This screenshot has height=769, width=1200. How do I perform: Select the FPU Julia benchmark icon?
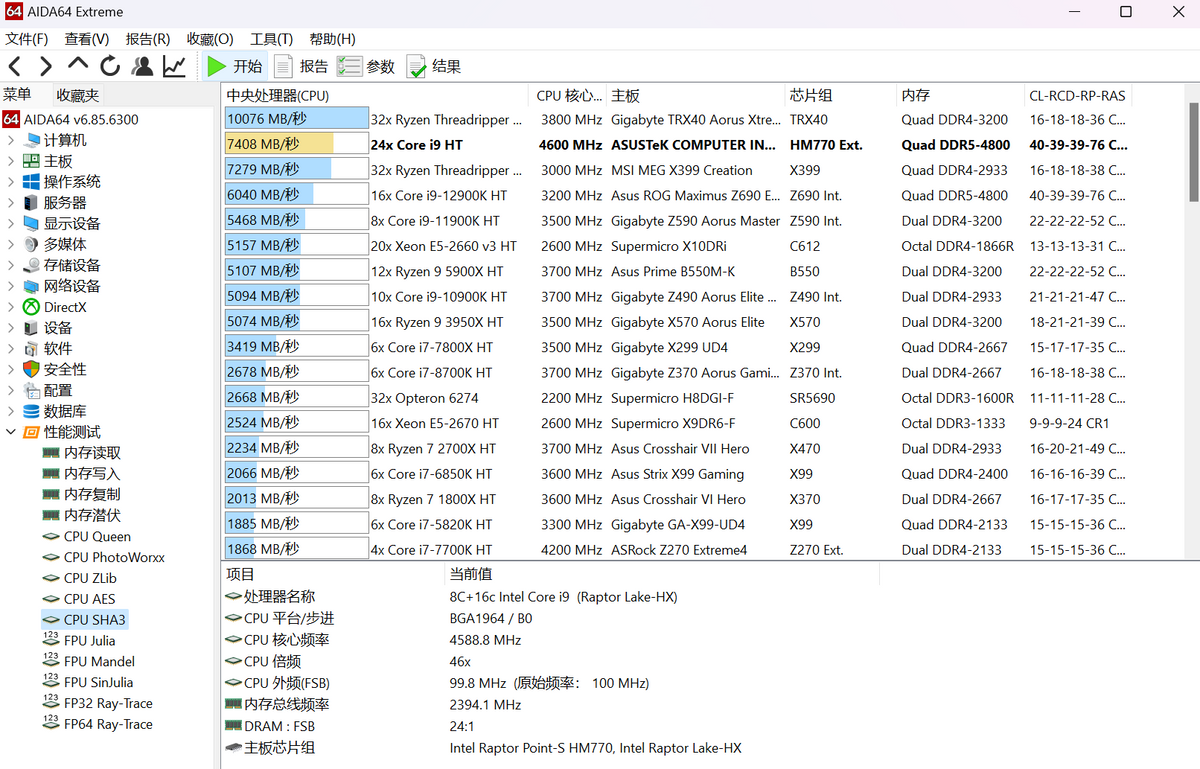pos(51,640)
